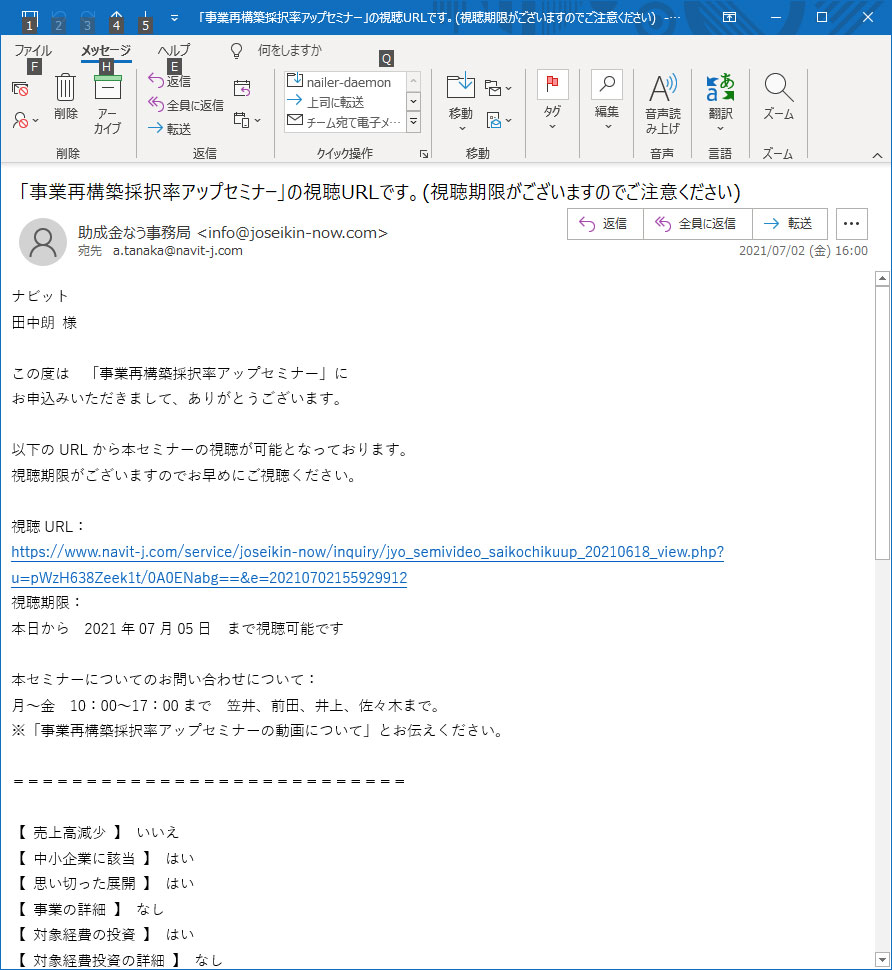
Task: Click the 何をしますか search field
Action: (290, 50)
